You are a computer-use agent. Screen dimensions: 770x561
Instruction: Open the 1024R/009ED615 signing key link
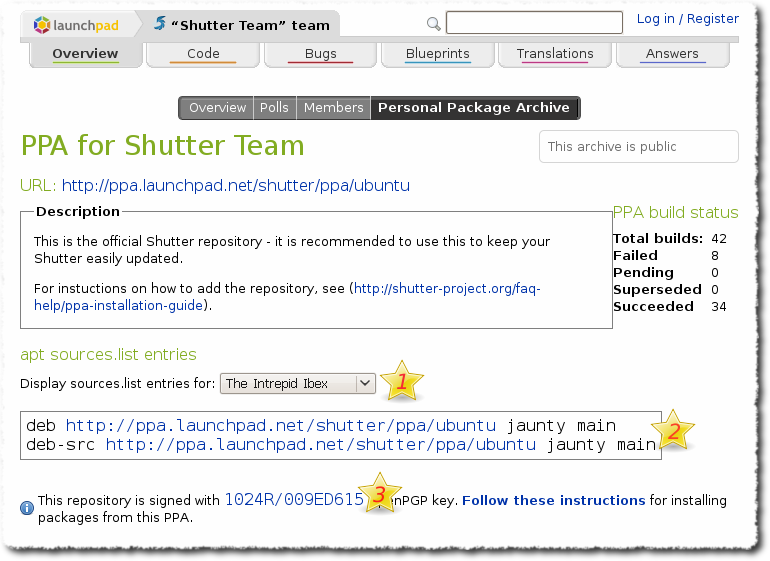(294, 500)
